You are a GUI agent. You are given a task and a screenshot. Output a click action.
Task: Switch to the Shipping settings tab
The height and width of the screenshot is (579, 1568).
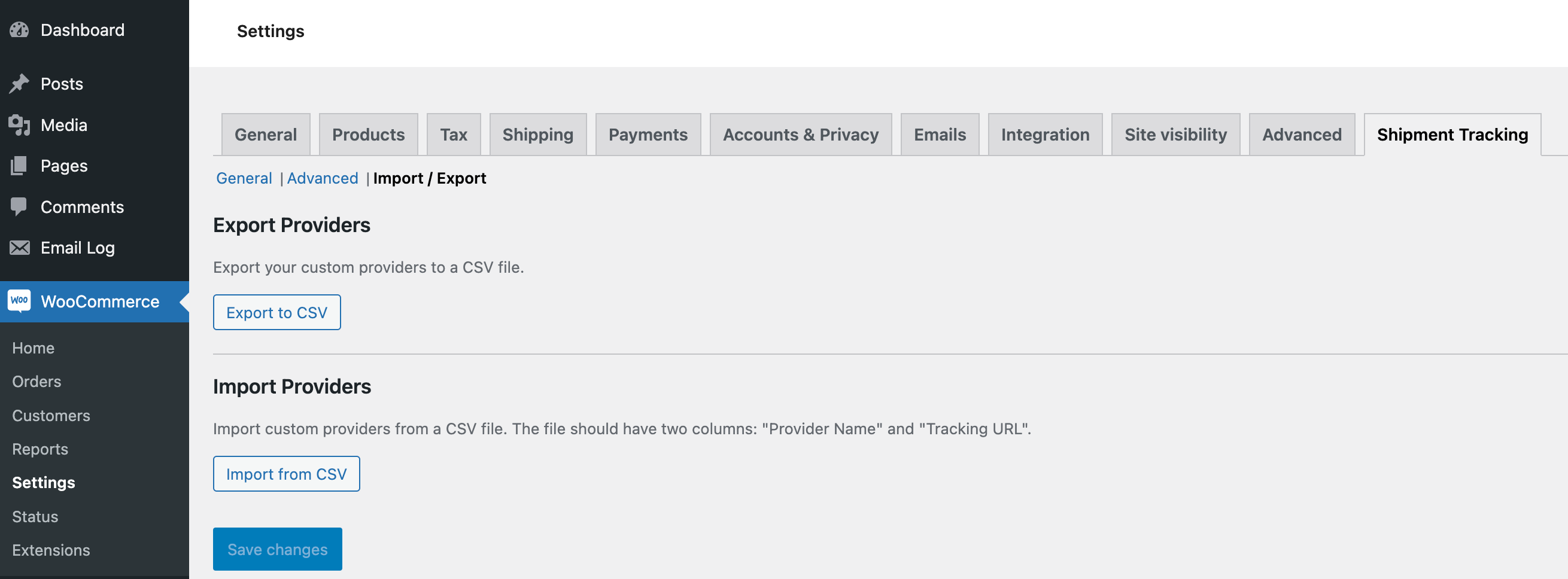tap(537, 135)
